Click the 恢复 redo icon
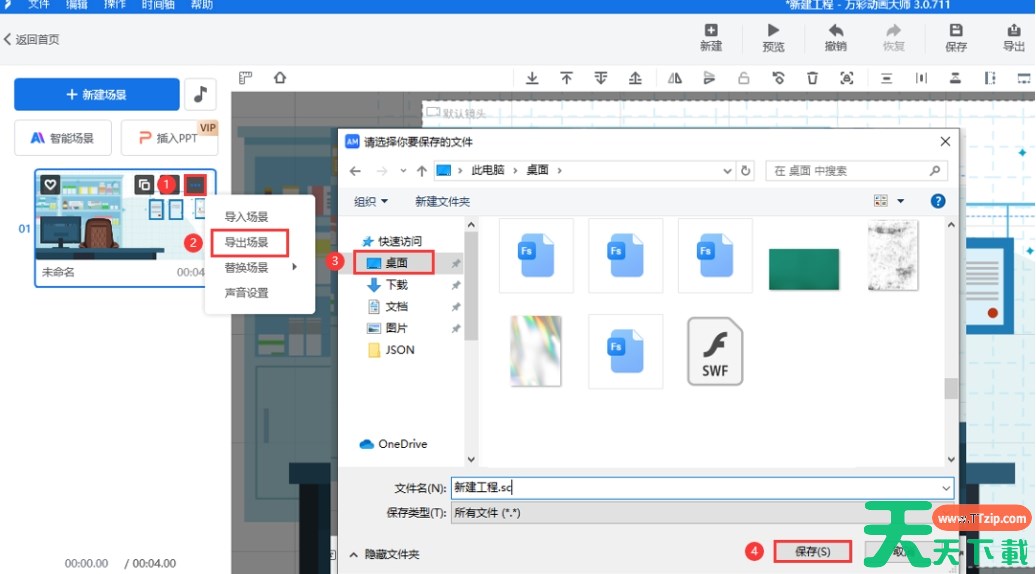Screen dimensions: 1036x574 [x=893, y=30]
